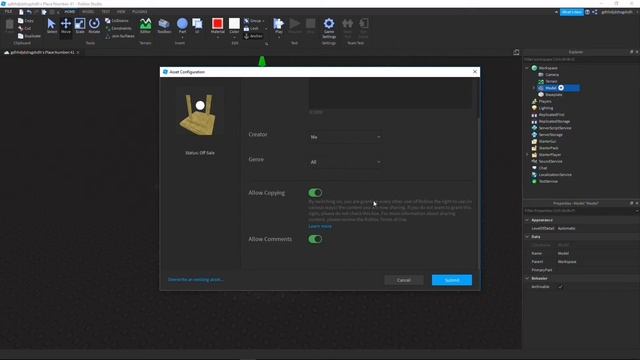The image size is (640, 360).
Task: Switch to the TEST ribbon tab
Action: [105, 12]
